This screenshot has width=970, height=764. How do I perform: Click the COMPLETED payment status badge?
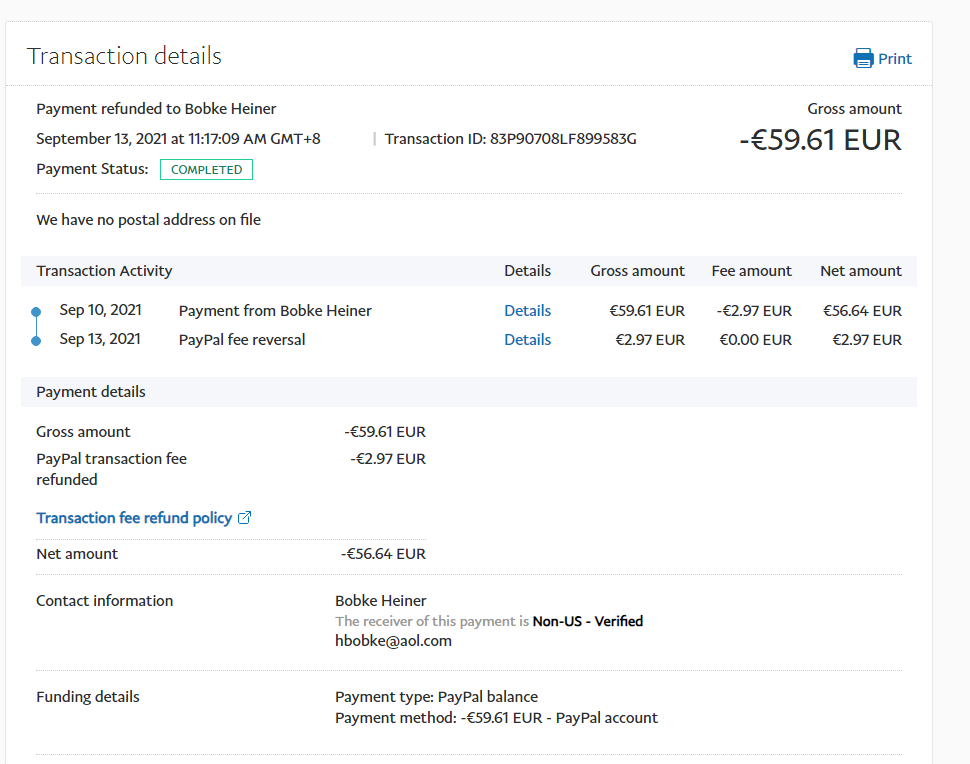pyautogui.click(x=206, y=170)
